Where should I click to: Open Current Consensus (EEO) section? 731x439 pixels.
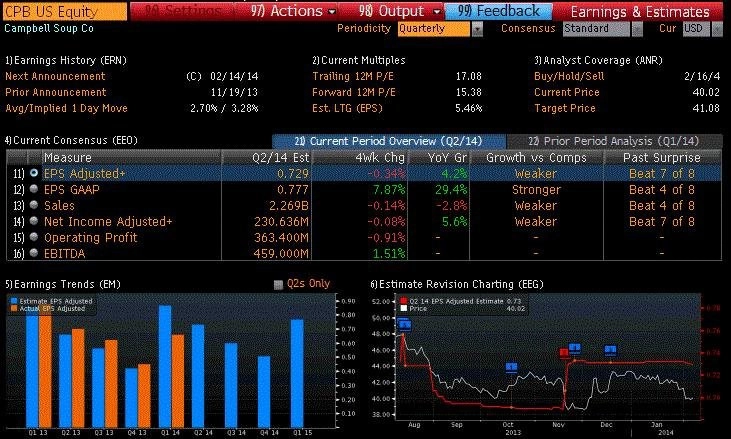[71, 140]
